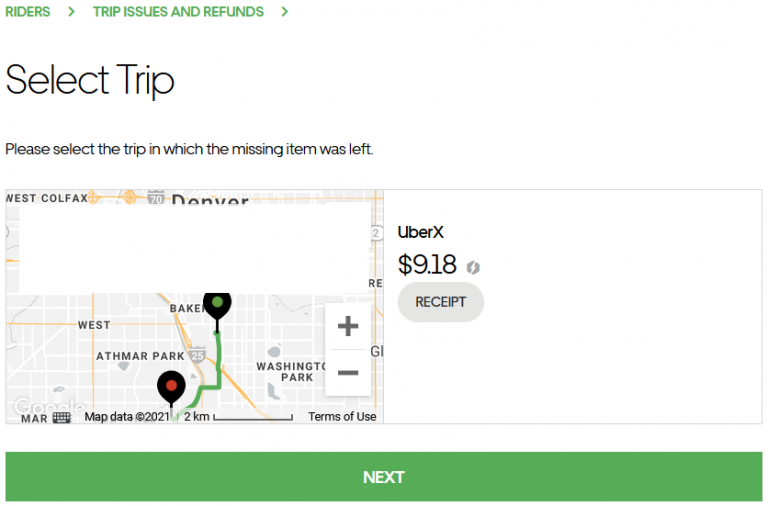Select the UberX trip title
768x506 pixels.
(x=420, y=232)
